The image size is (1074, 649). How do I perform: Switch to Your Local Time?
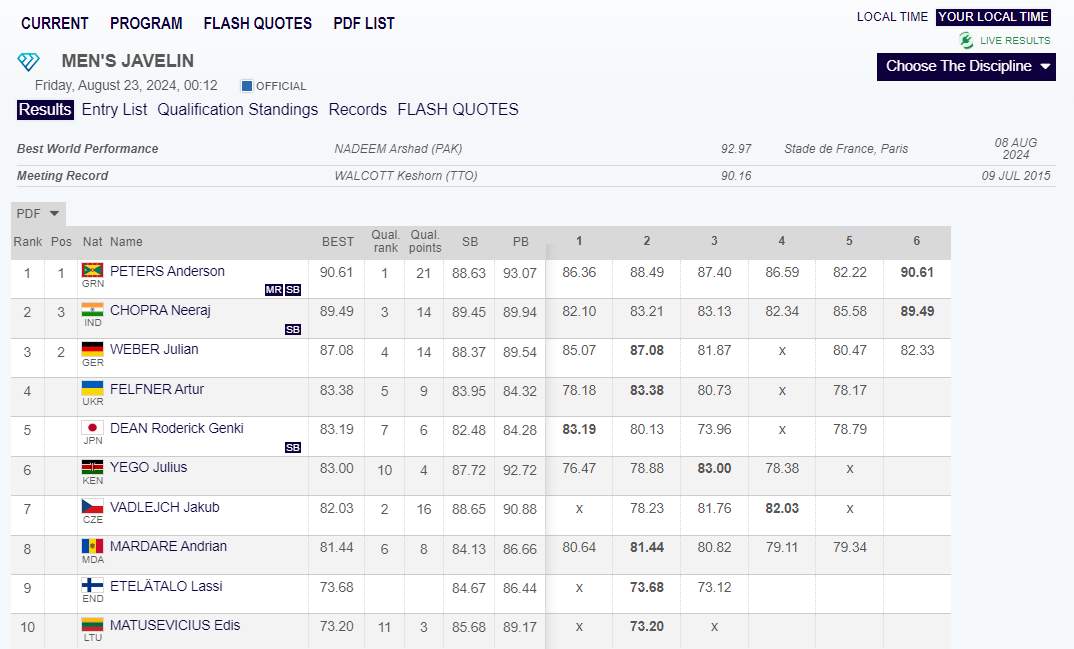[993, 17]
